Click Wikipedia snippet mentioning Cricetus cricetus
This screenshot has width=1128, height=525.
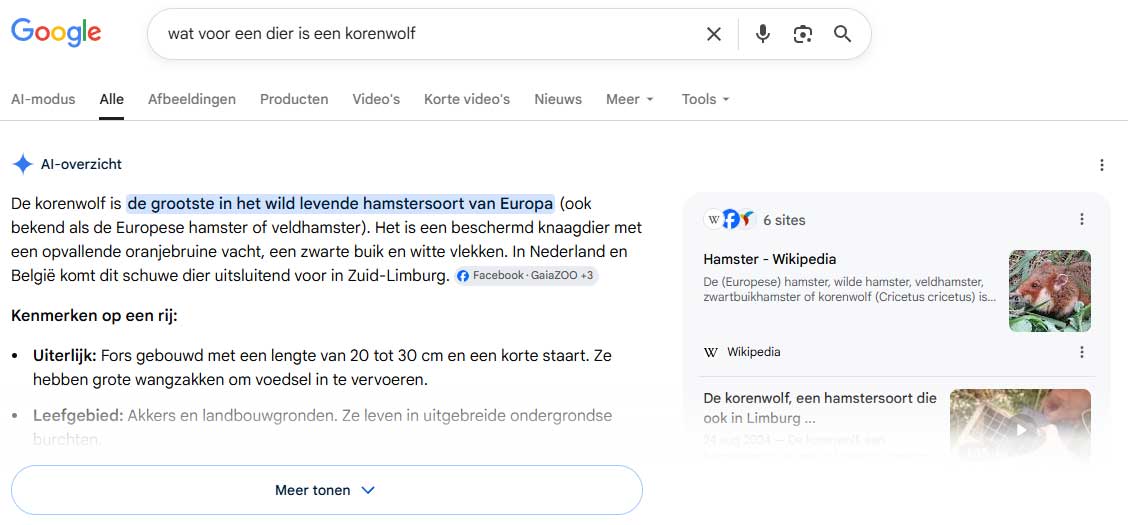(x=850, y=289)
